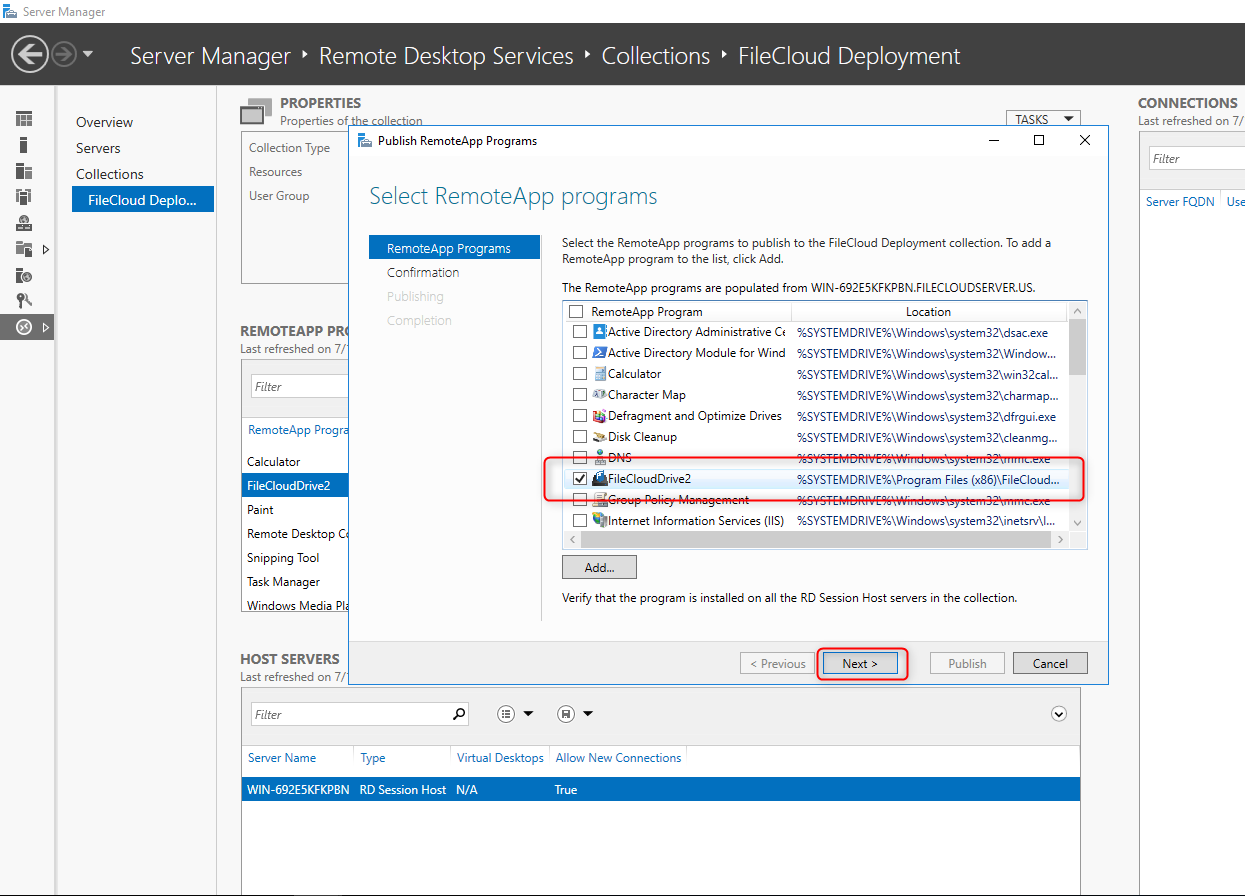This screenshot has width=1245, height=896.
Task: Click the Local Server sidebar icon
Action: tap(24, 145)
